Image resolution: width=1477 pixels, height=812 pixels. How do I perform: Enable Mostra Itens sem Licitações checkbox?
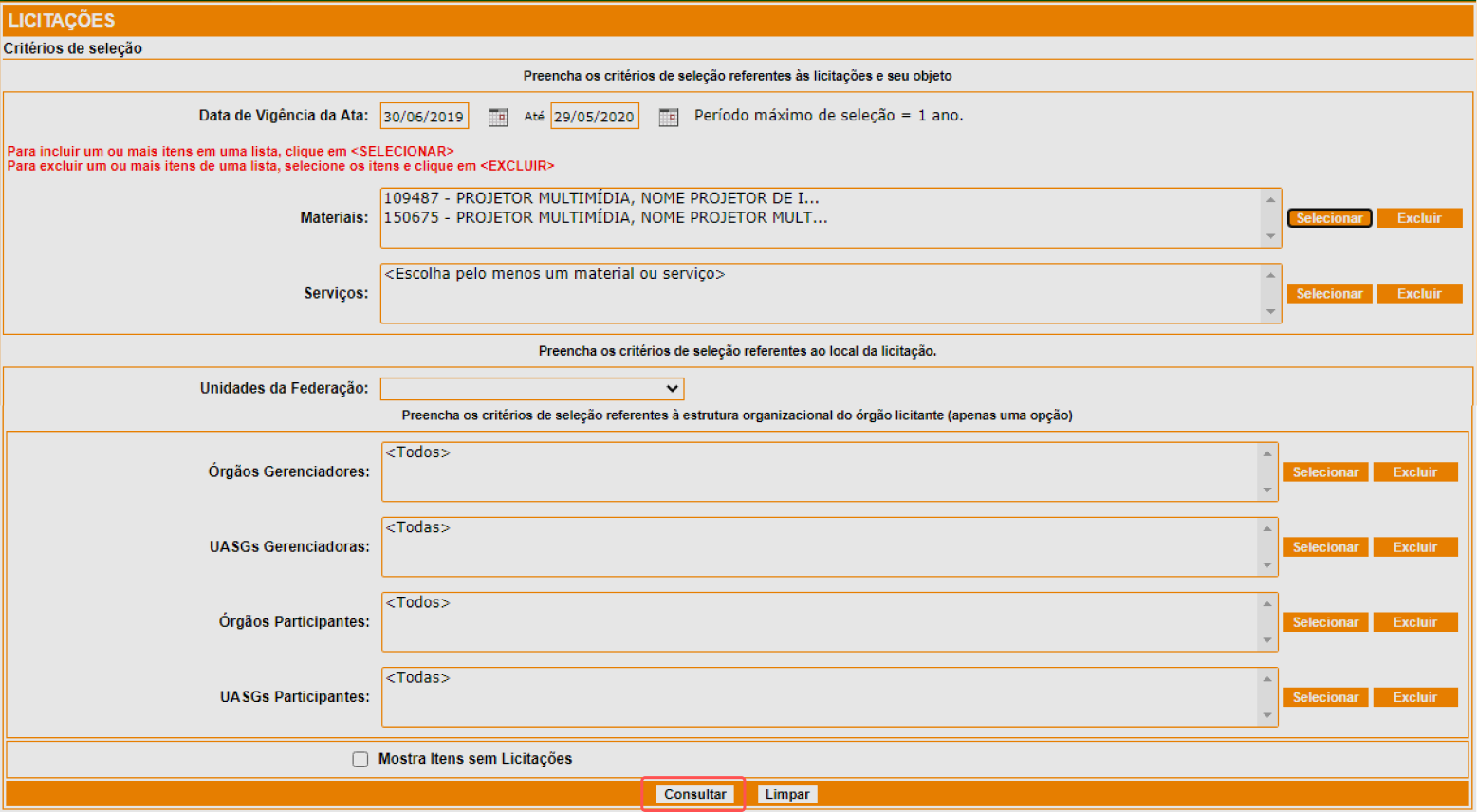(x=360, y=760)
